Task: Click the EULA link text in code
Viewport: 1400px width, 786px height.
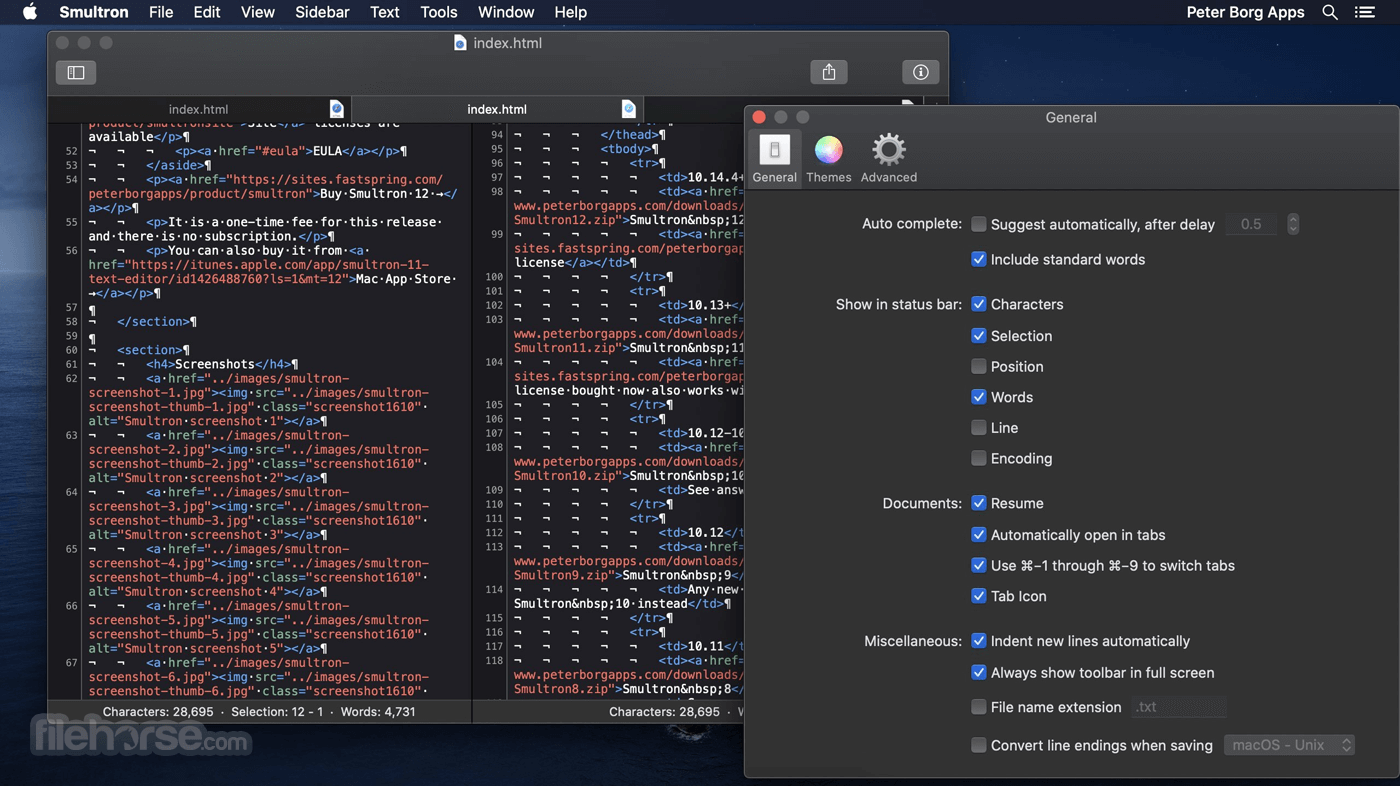Action: [x=329, y=151]
